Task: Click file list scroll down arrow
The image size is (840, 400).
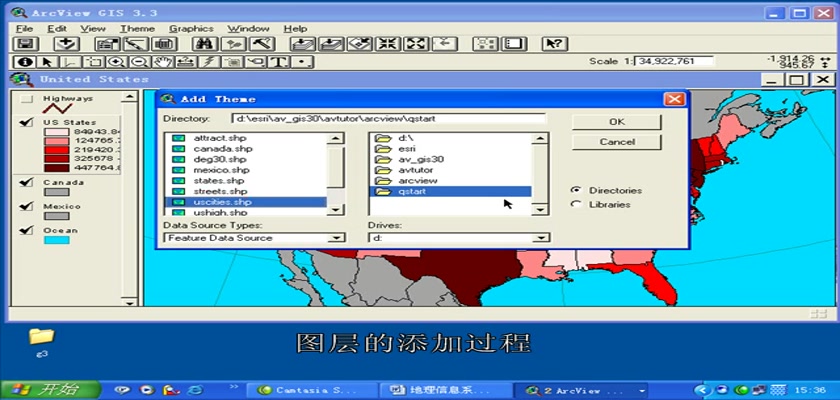Action: tap(335, 210)
